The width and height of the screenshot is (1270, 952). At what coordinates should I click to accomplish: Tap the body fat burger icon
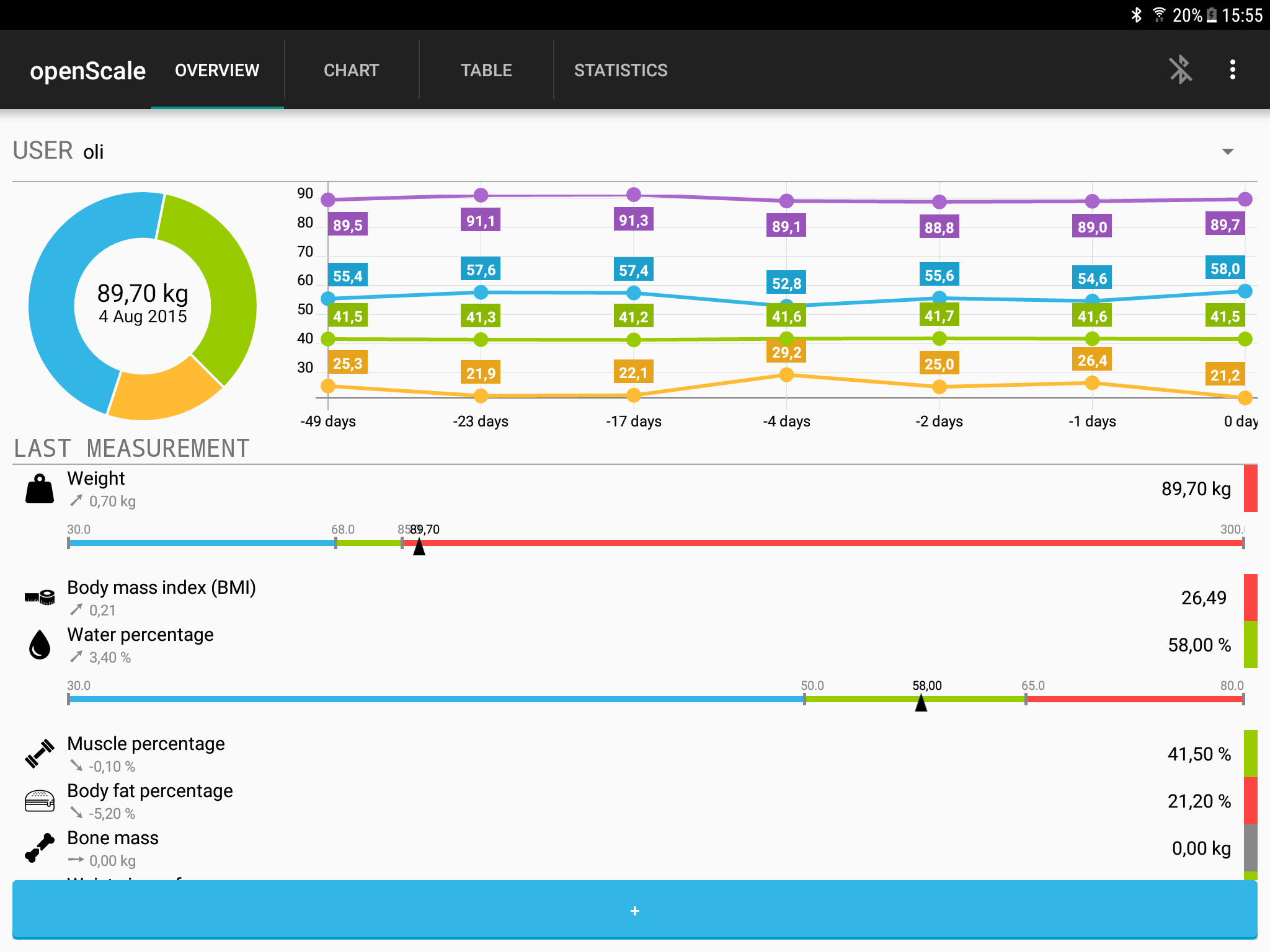(x=40, y=801)
